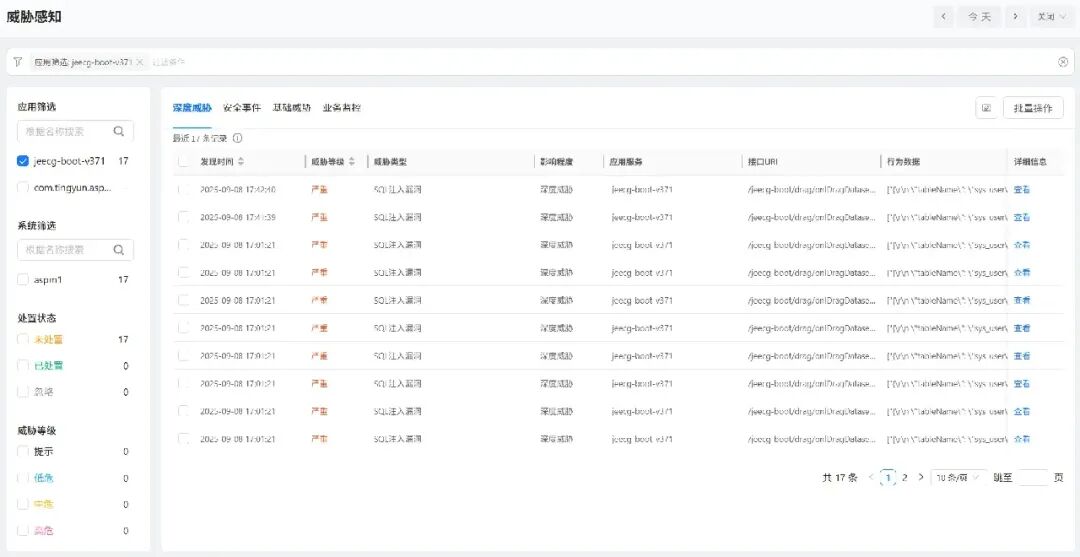Go to next date with right arrow

click(x=1015, y=17)
